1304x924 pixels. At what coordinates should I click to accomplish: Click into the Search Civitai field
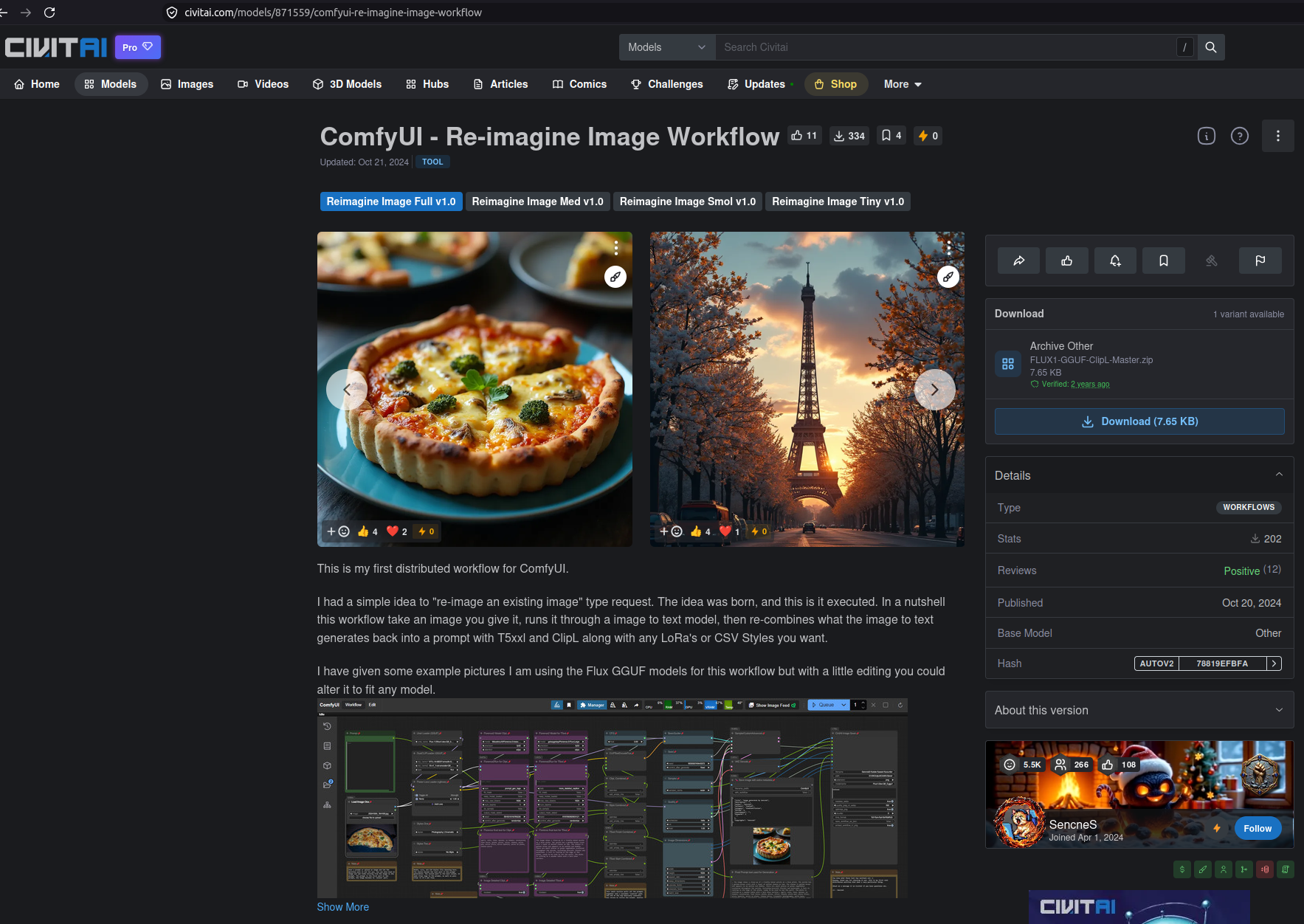[x=946, y=47]
